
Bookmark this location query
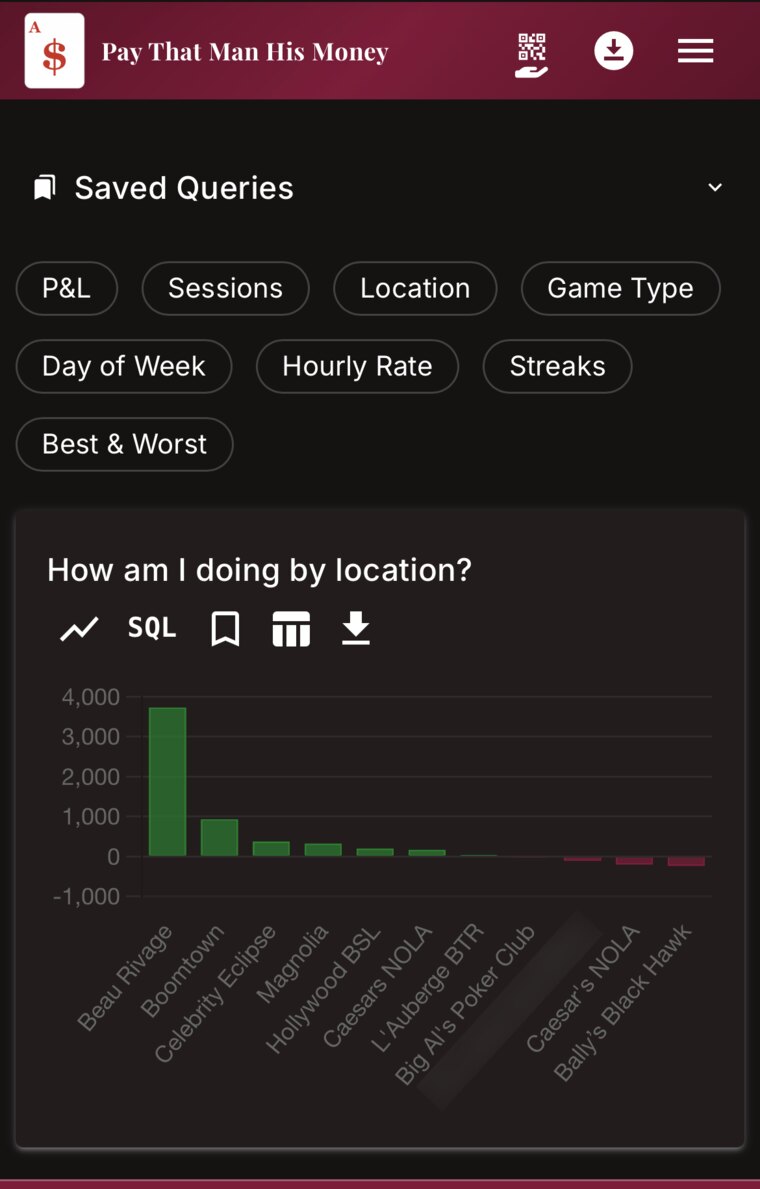coord(225,629)
